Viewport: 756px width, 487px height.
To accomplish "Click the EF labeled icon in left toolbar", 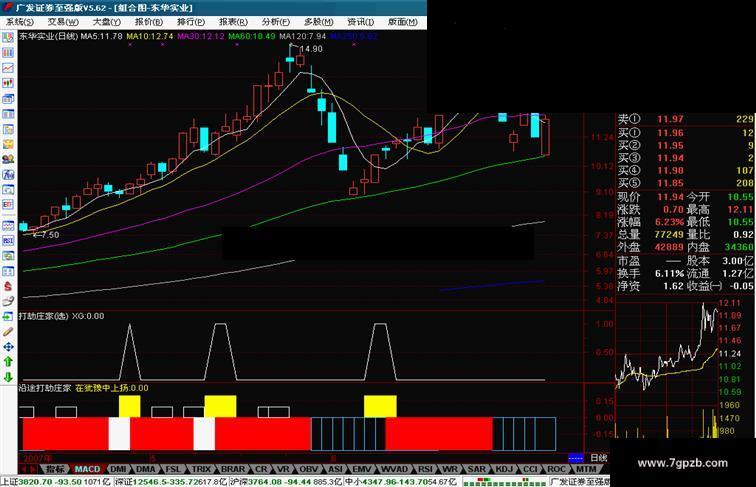I will [x=8, y=205].
